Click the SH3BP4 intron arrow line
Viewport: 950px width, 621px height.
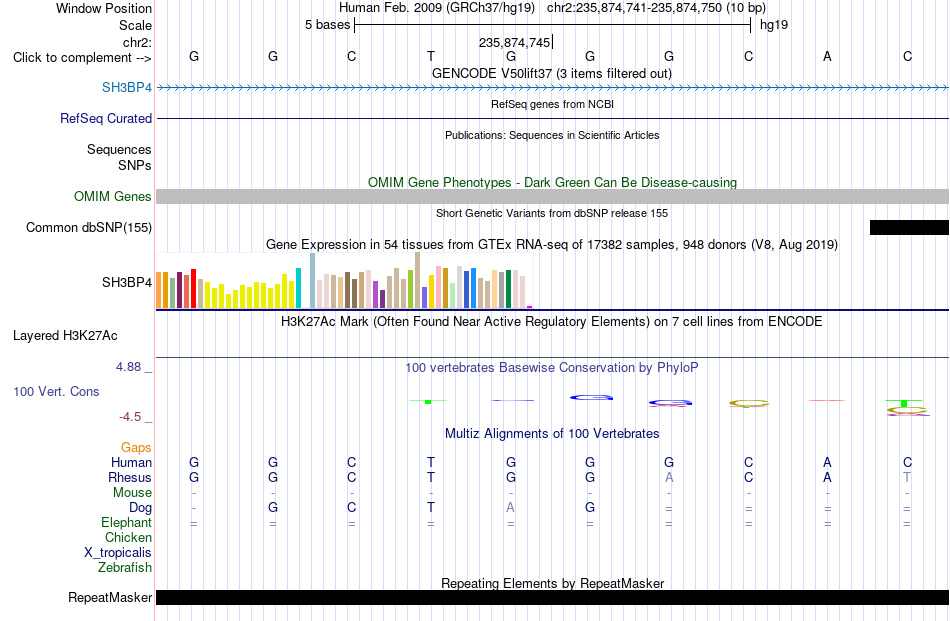pyautogui.click(x=553, y=88)
